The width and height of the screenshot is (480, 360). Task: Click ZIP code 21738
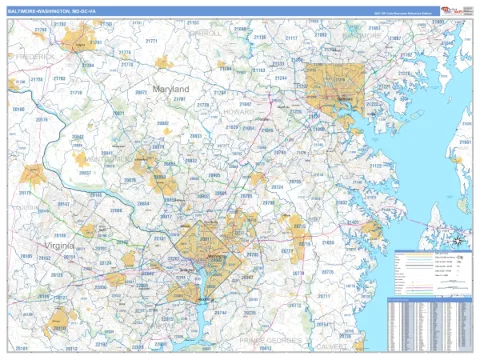pos(203,105)
